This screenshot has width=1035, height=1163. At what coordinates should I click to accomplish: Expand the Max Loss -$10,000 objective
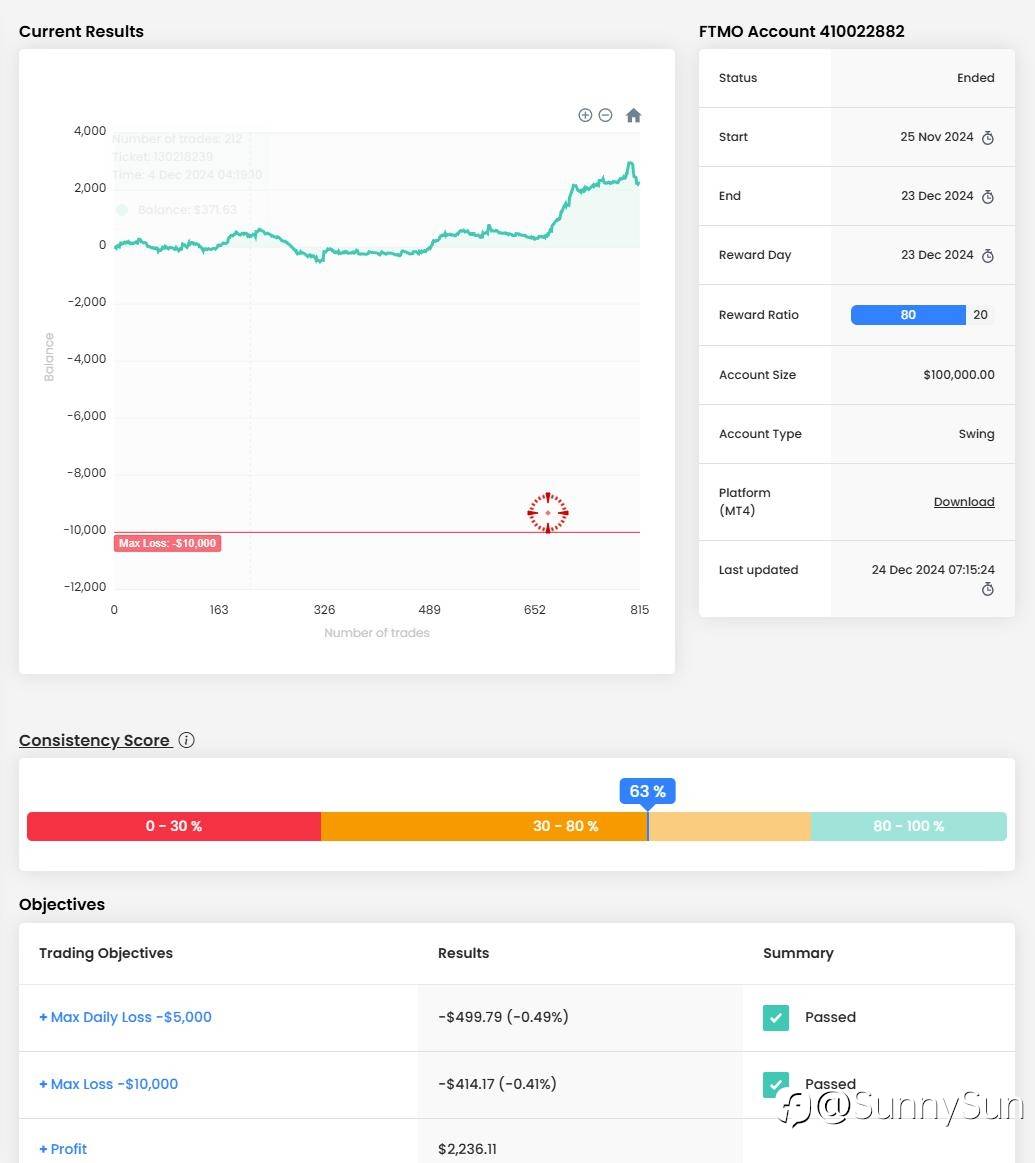click(108, 1084)
